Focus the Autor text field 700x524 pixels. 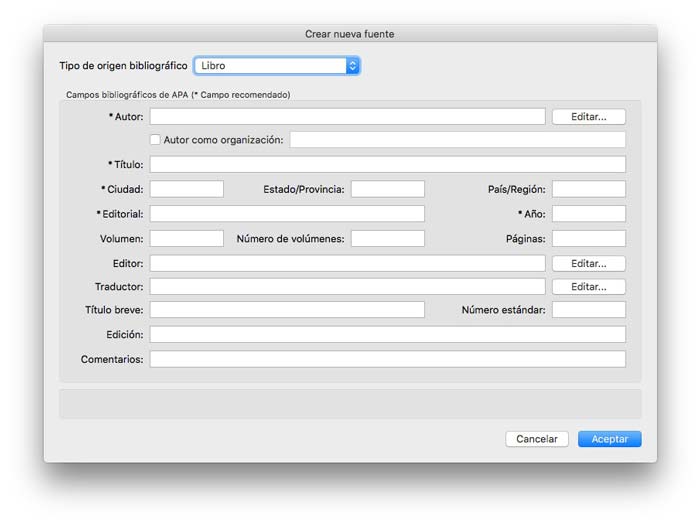tap(347, 117)
